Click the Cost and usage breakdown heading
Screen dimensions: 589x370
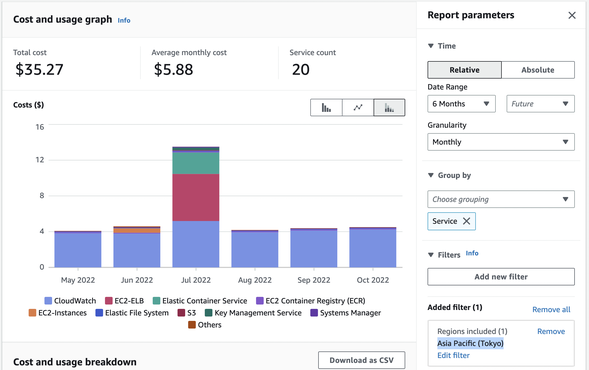tap(75, 362)
